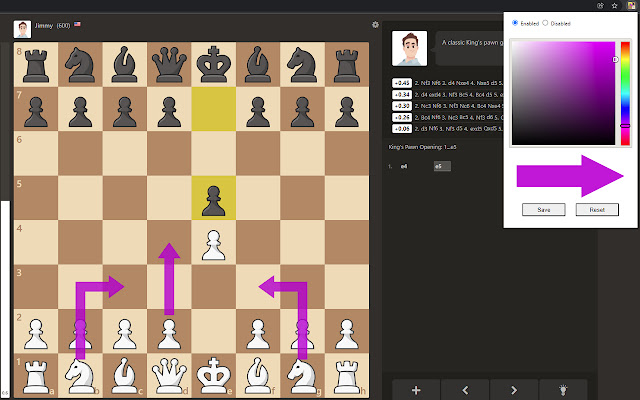The image size is (640, 400).
Task: Click the bookmark star in browser bar
Action: point(614,6)
